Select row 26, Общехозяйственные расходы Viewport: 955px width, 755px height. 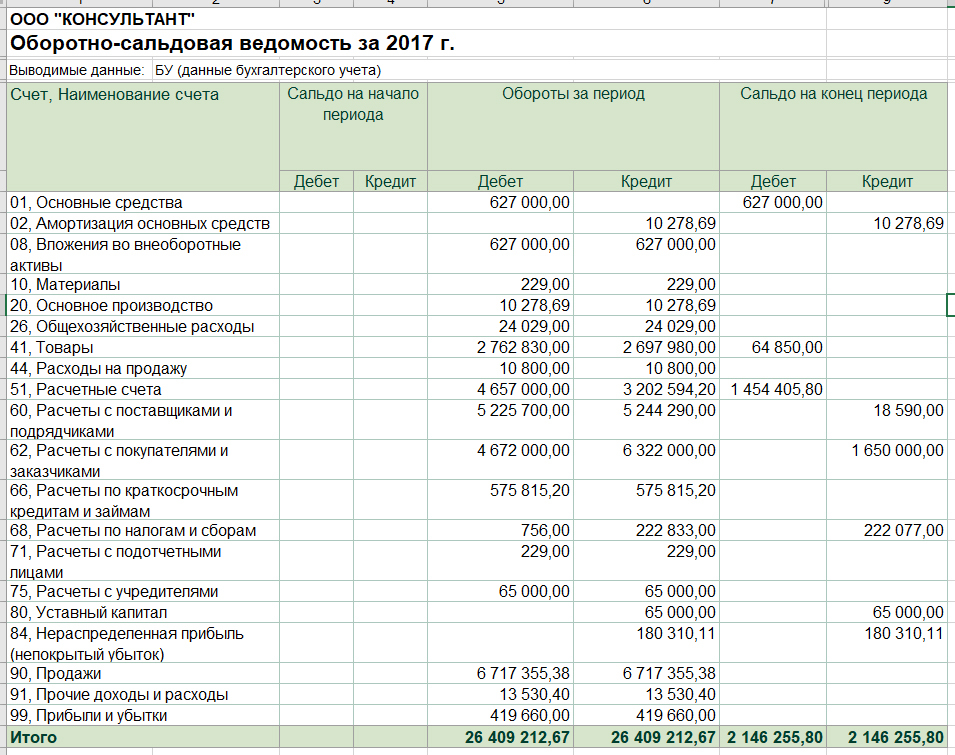[x=478, y=326]
